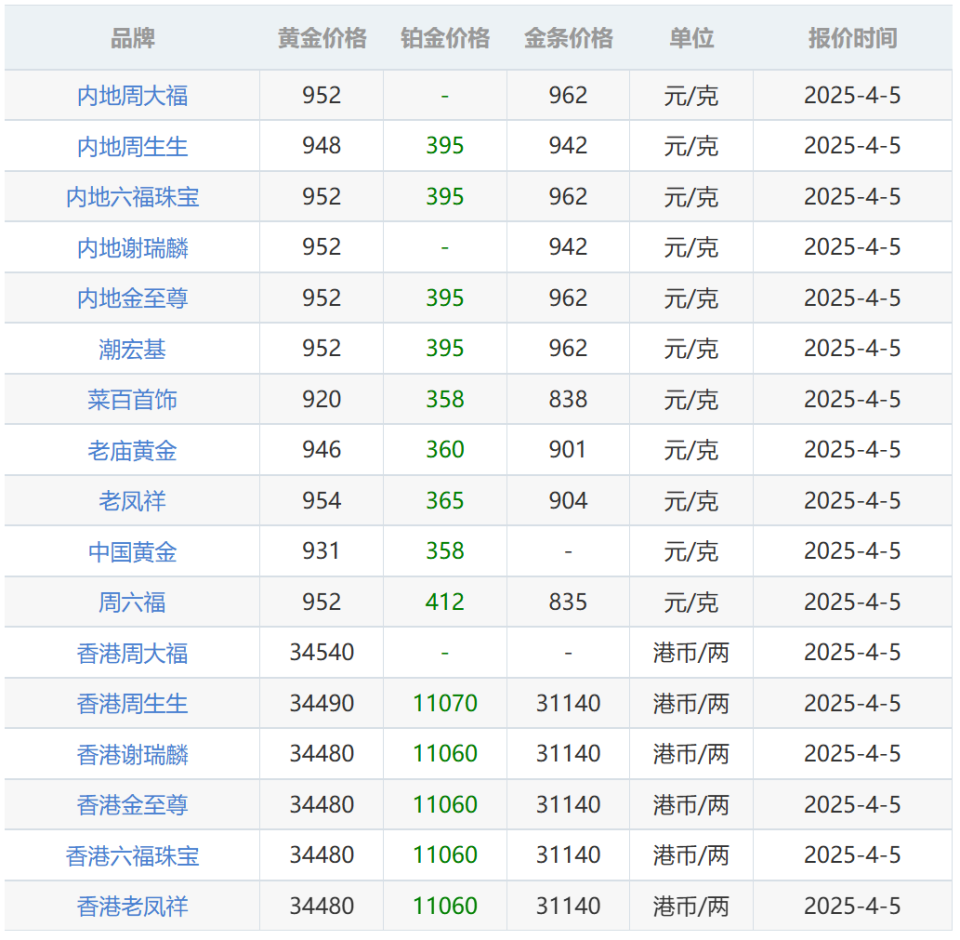Select the 单位 column header
Image resolution: width=960 pixels, height=940 pixels.
[691, 39]
